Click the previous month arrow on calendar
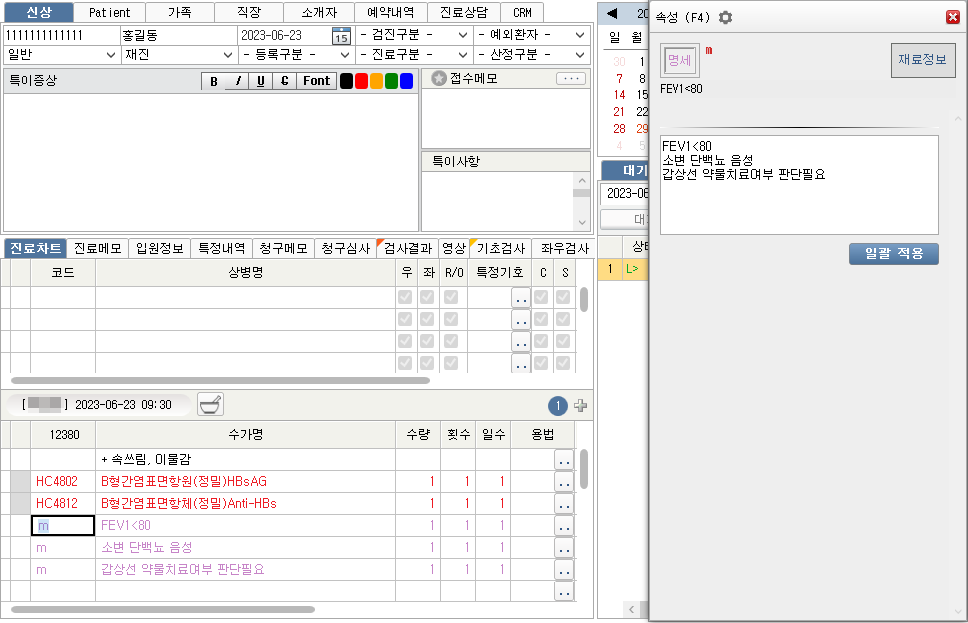The height and width of the screenshot is (623, 968). (611, 13)
